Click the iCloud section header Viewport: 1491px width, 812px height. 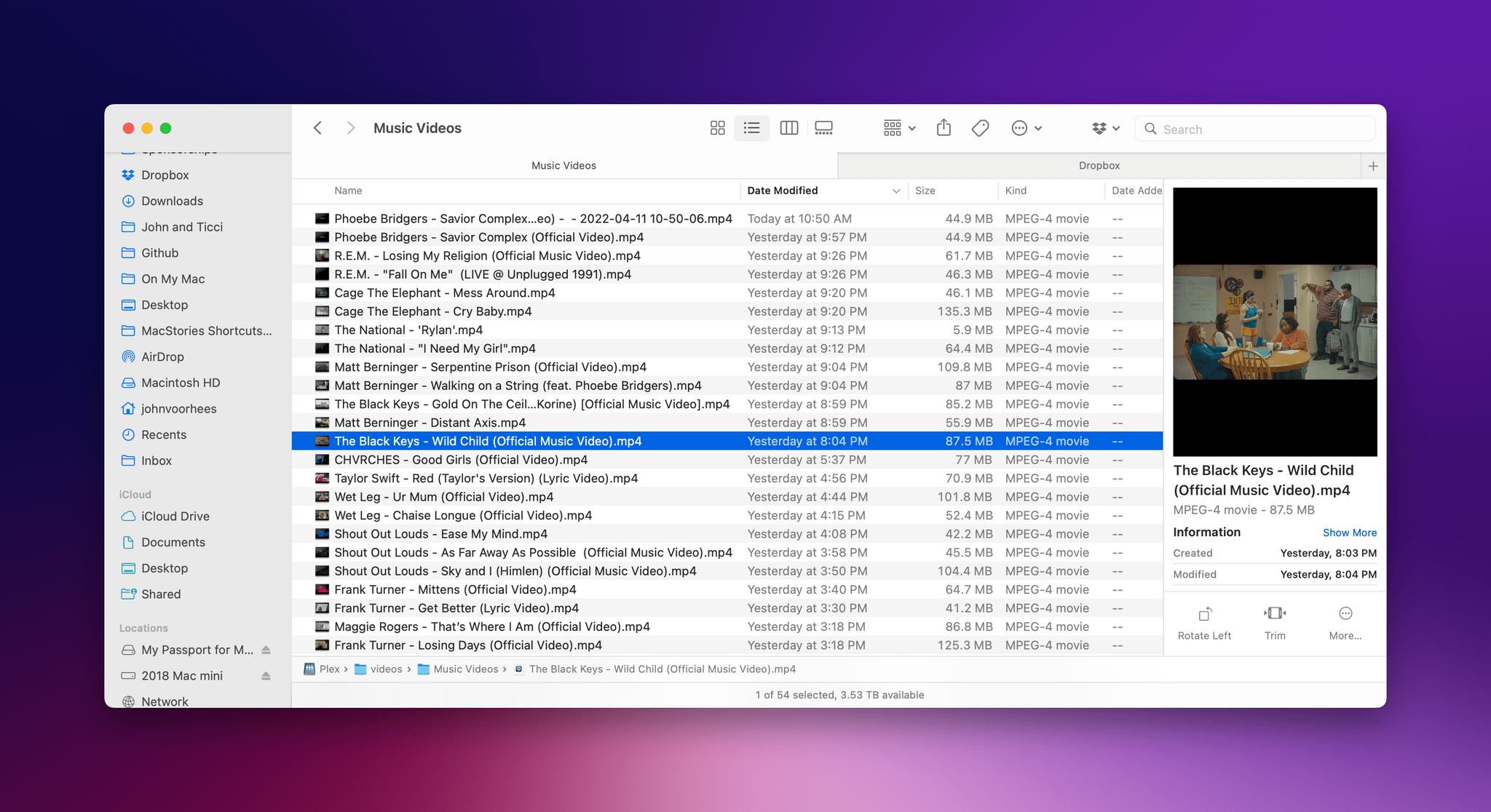click(135, 494)
